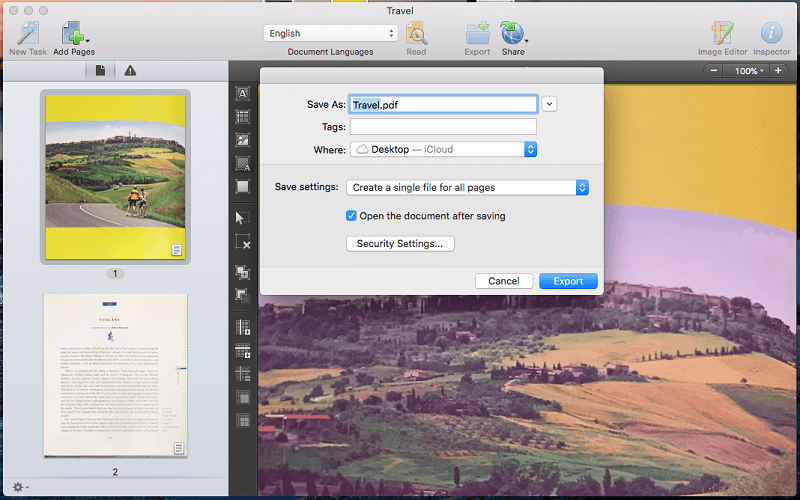The height and width of the screenshot is (500, 800).
Task: Select the Draw Table Area tool
Action: tap(243, 117)
